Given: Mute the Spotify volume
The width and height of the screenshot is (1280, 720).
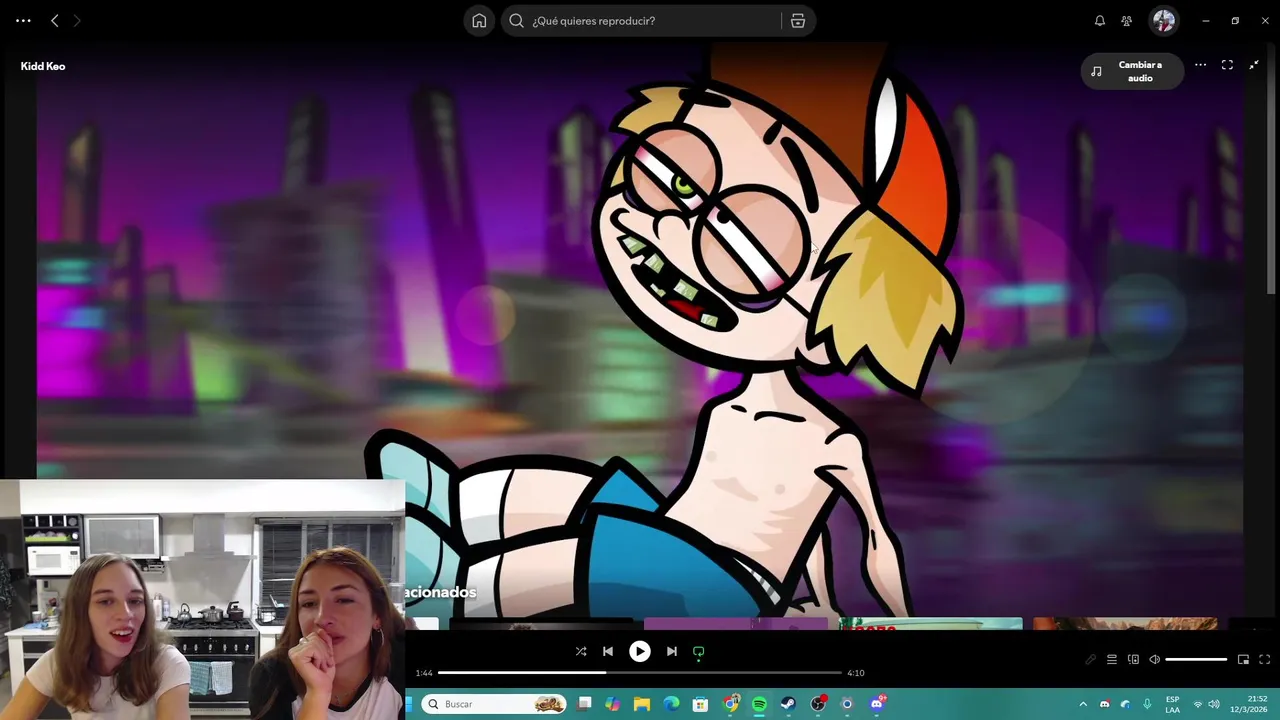Looking at the screenshot, I should (1155, 659).
